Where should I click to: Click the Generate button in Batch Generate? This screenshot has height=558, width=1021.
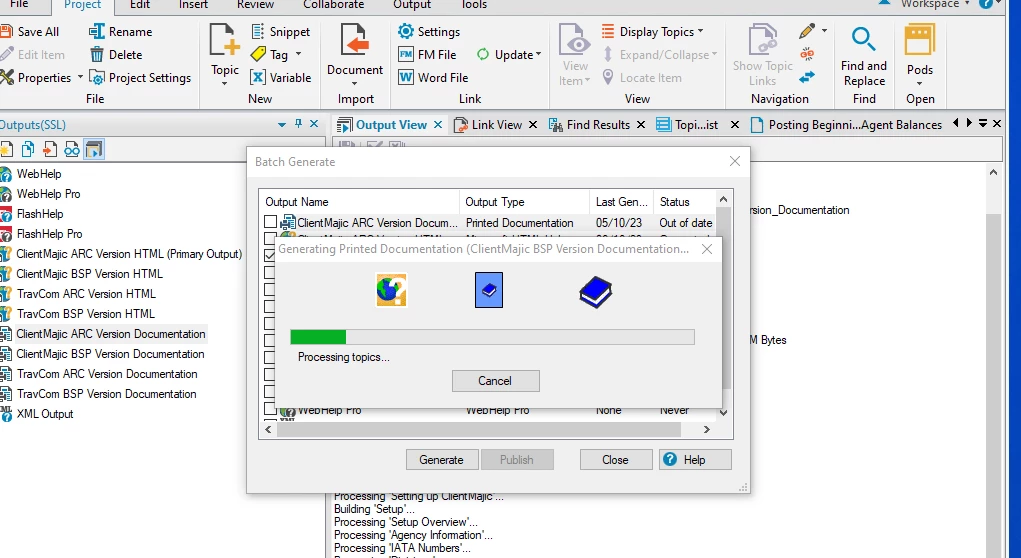click(442, 460)
